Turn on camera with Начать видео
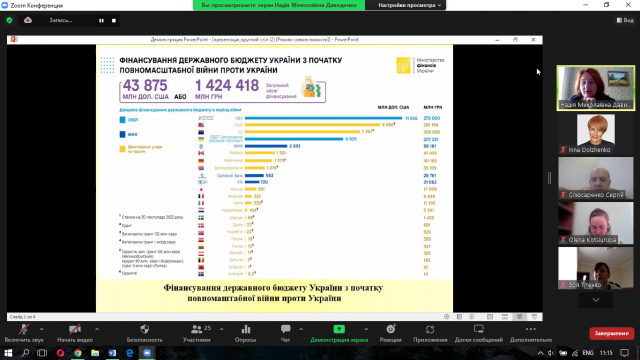The width and height of the screenshot is (640, 360). [x=75, y=333]
